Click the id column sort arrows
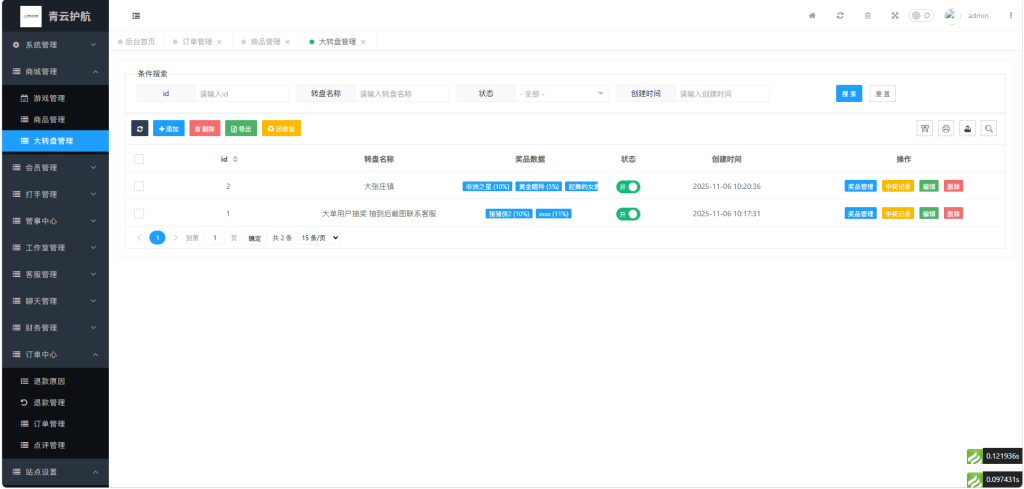 (x=236, y=159)
